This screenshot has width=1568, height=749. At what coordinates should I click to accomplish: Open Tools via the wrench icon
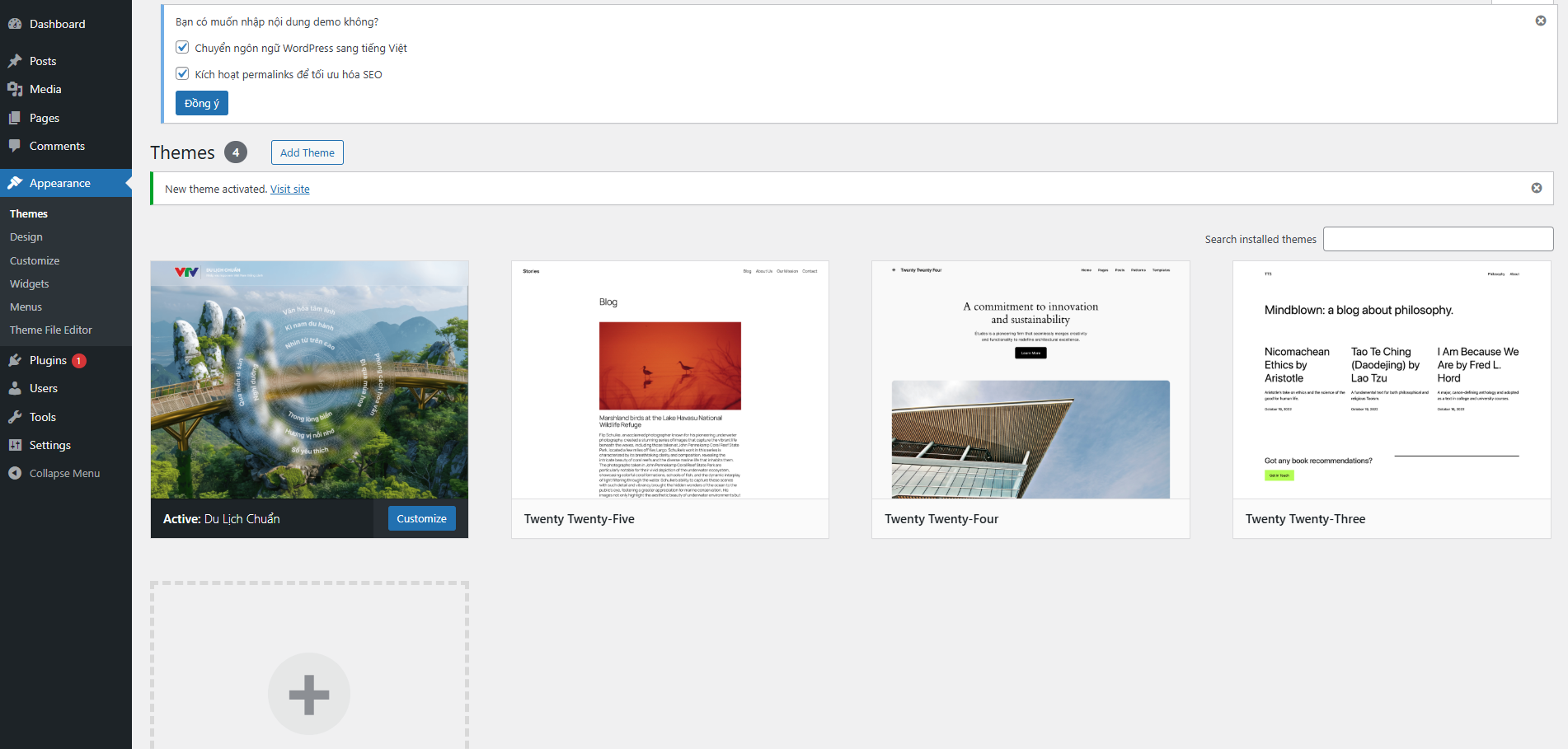15,417
